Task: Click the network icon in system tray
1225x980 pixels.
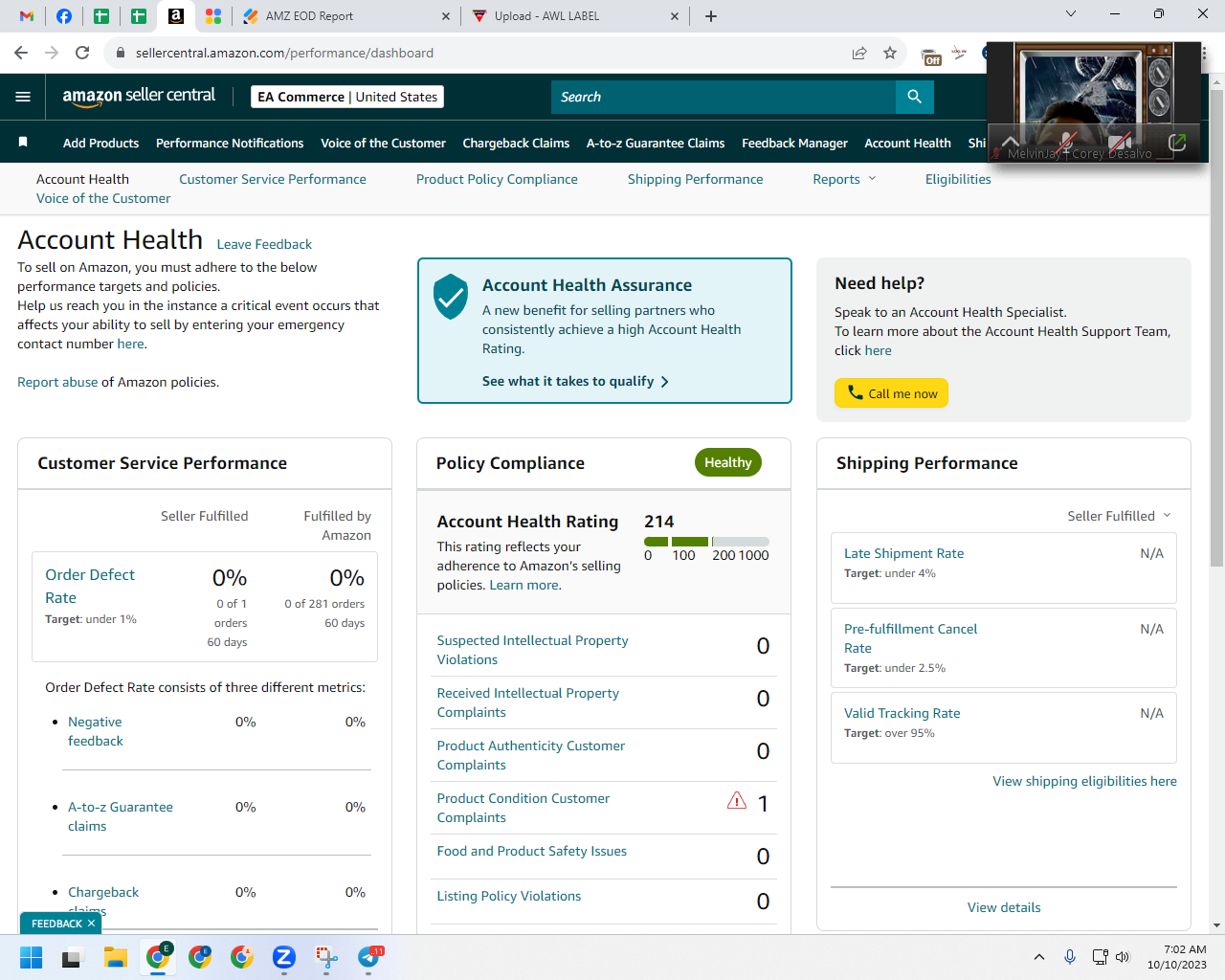Action: coord(1100,957)
